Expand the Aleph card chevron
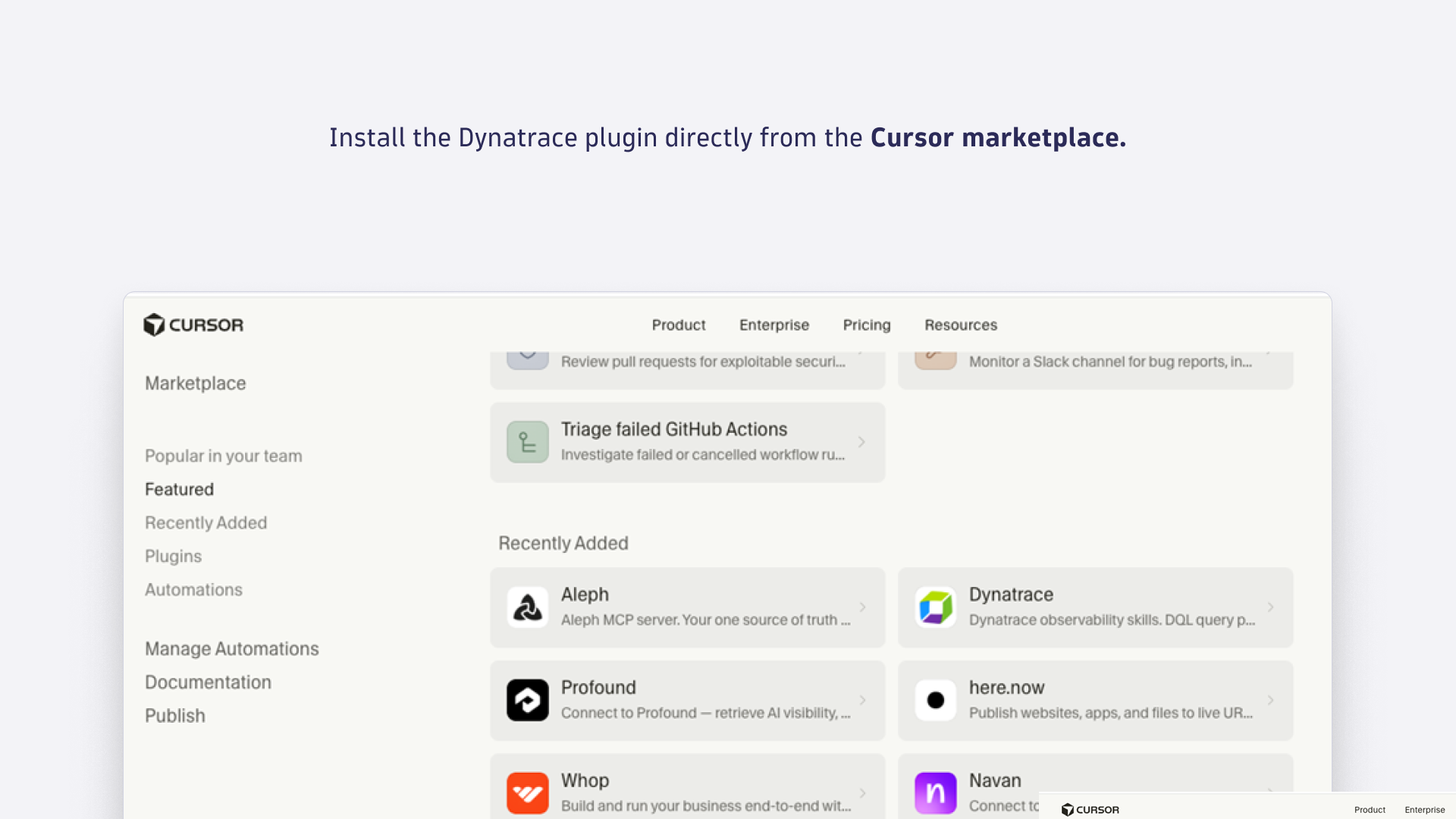 pos(862,607)
